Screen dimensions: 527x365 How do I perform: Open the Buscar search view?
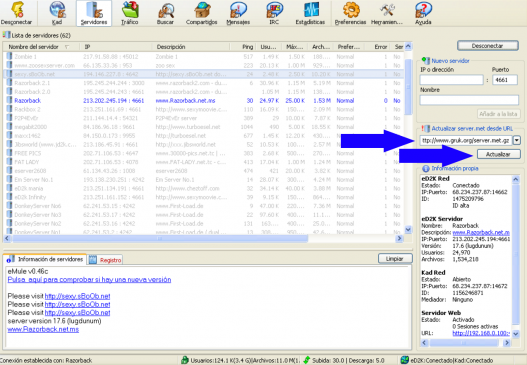click(165, 13)
